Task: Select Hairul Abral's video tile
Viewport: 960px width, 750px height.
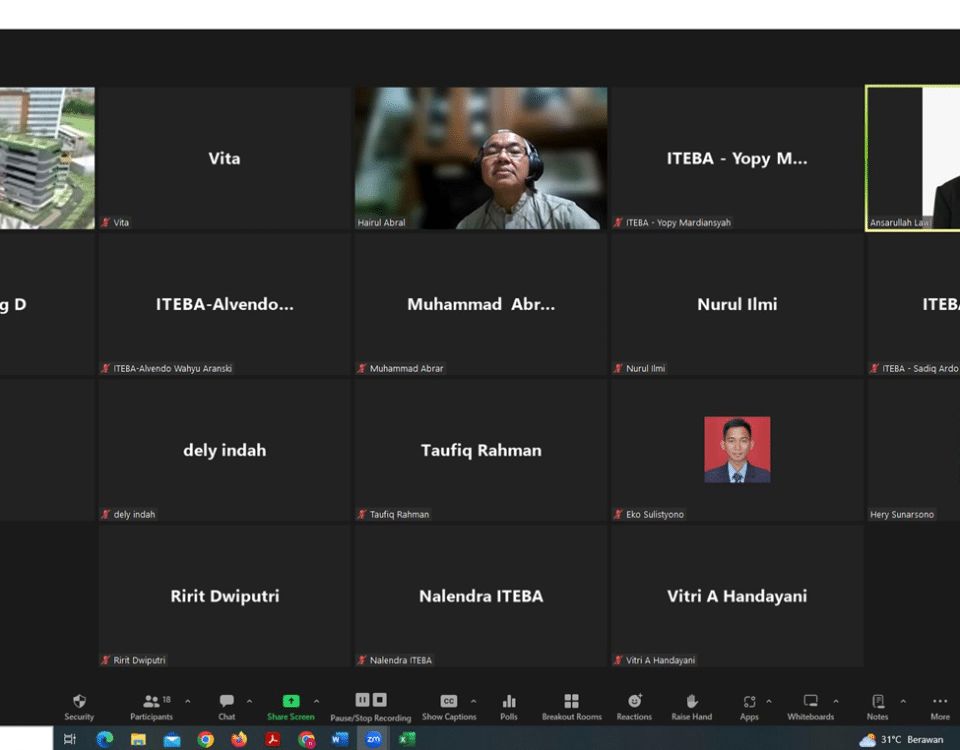Action: click(x=481, y=158)
